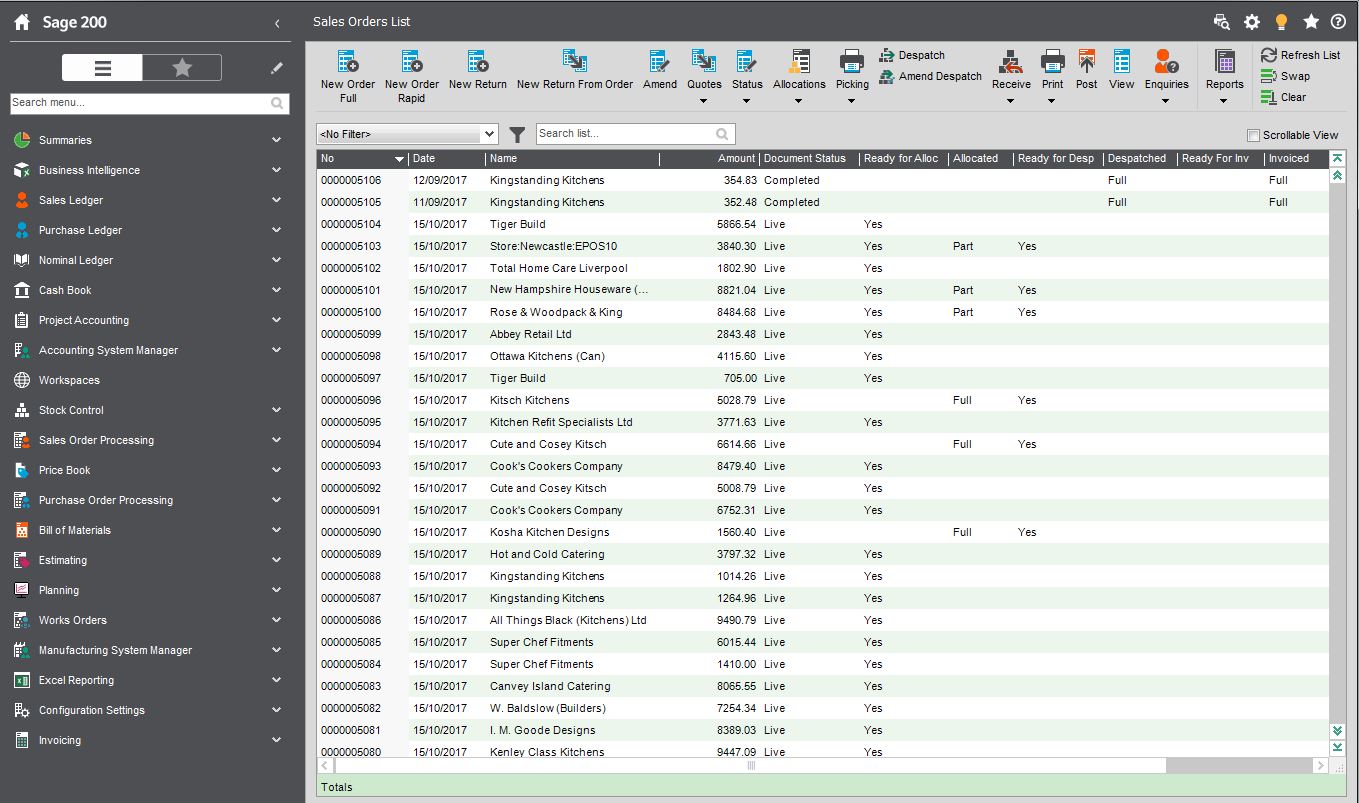Click in the Search menu field
Viewport: 1359px width, 803px height.
tap(149, 102)
